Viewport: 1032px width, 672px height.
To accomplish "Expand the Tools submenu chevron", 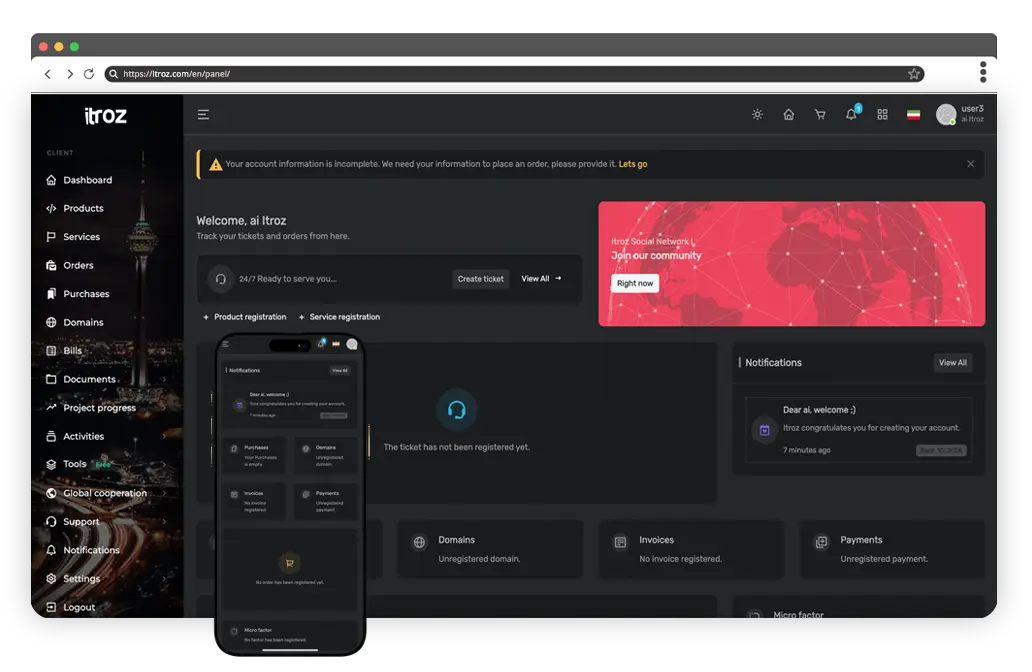I will [165, 464].
